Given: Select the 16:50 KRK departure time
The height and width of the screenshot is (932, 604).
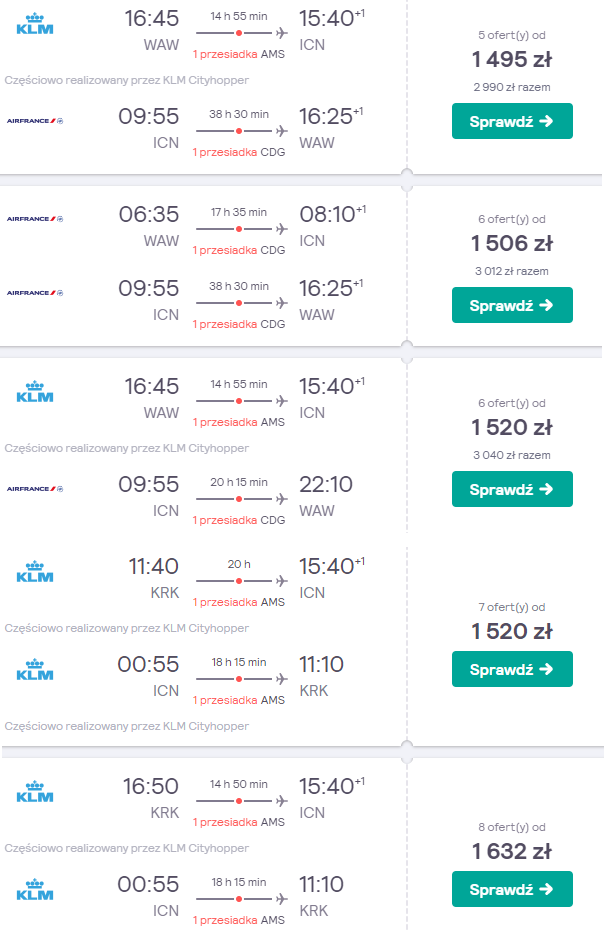Looking at the screenshot, I should point(149,788).
